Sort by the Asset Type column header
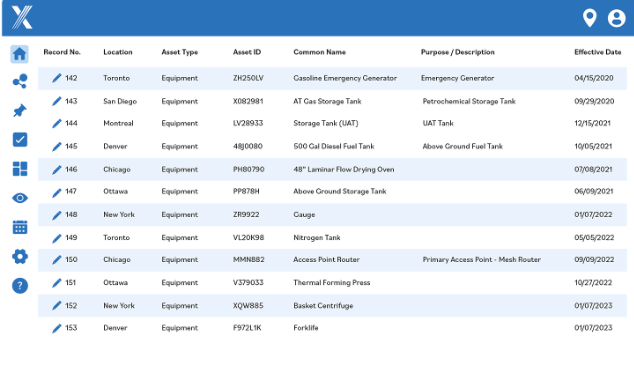Viewport: 634px width, 381px height. click(x=180, y=52)
